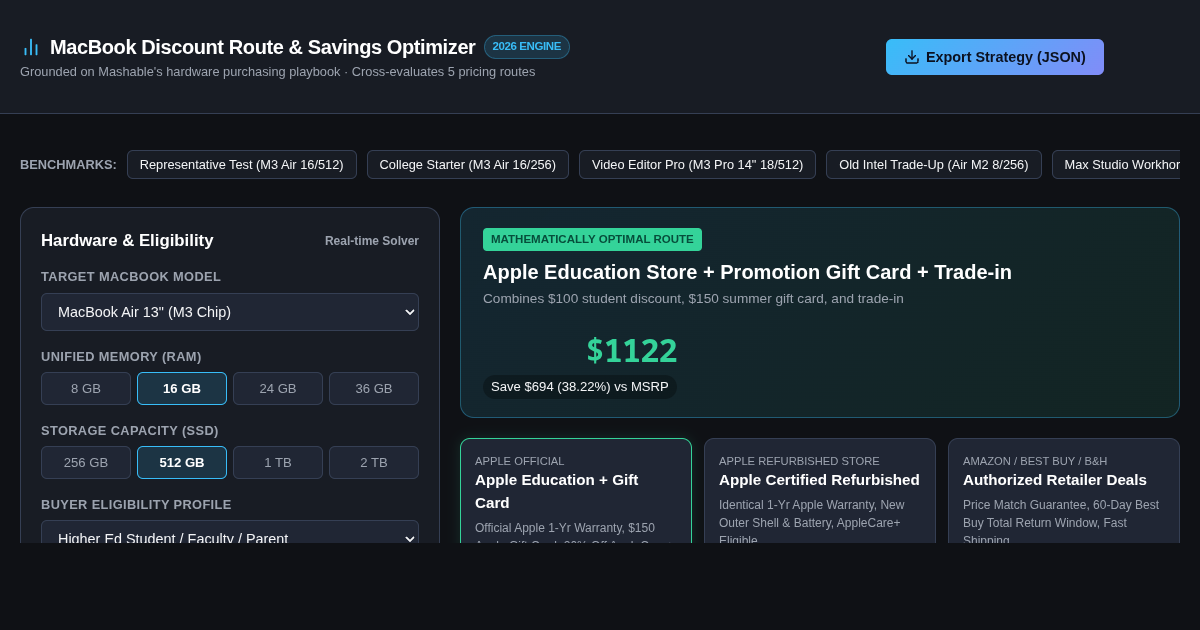The height and width of the screenshot is (630, 1200).
Task: Choose 1 TB storage capacity
Action: pos(278,463)
